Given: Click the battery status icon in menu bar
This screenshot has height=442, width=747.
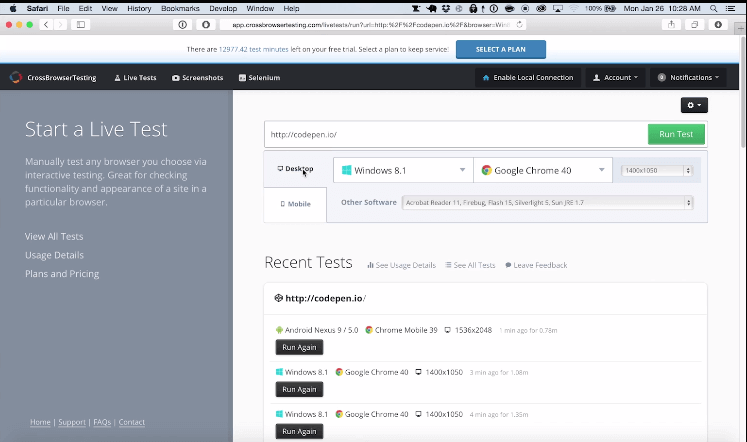Looking at the screenshot, I should (610, 9).
